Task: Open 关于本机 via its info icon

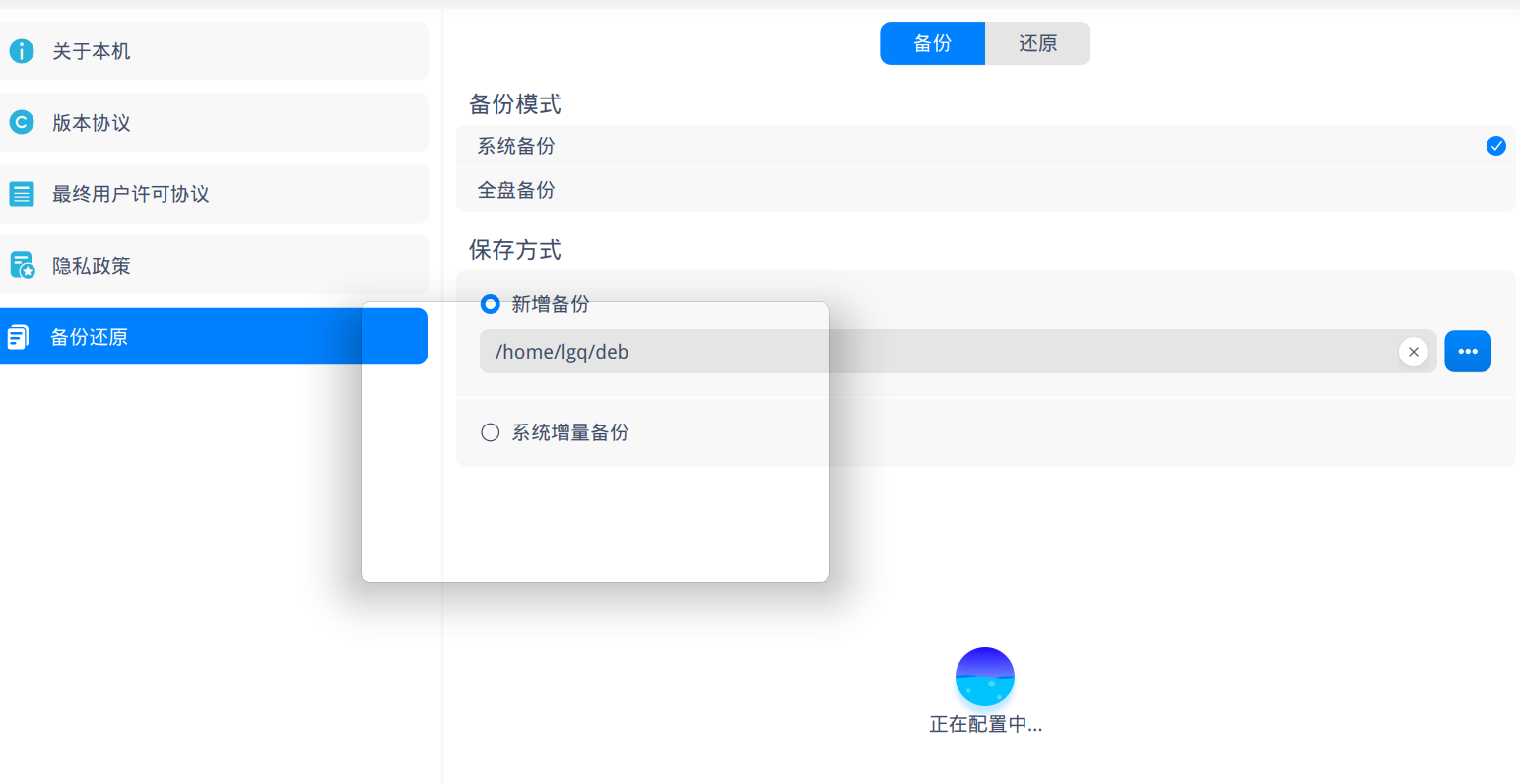Action: coord(22,51)
